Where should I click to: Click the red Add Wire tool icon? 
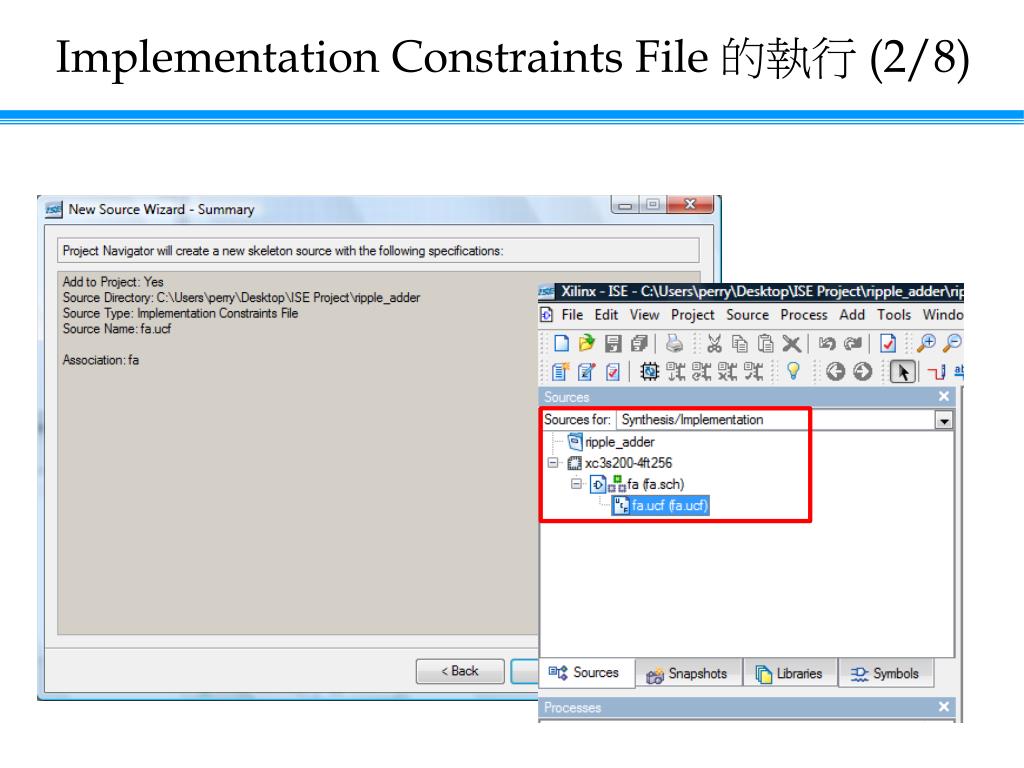936,372
